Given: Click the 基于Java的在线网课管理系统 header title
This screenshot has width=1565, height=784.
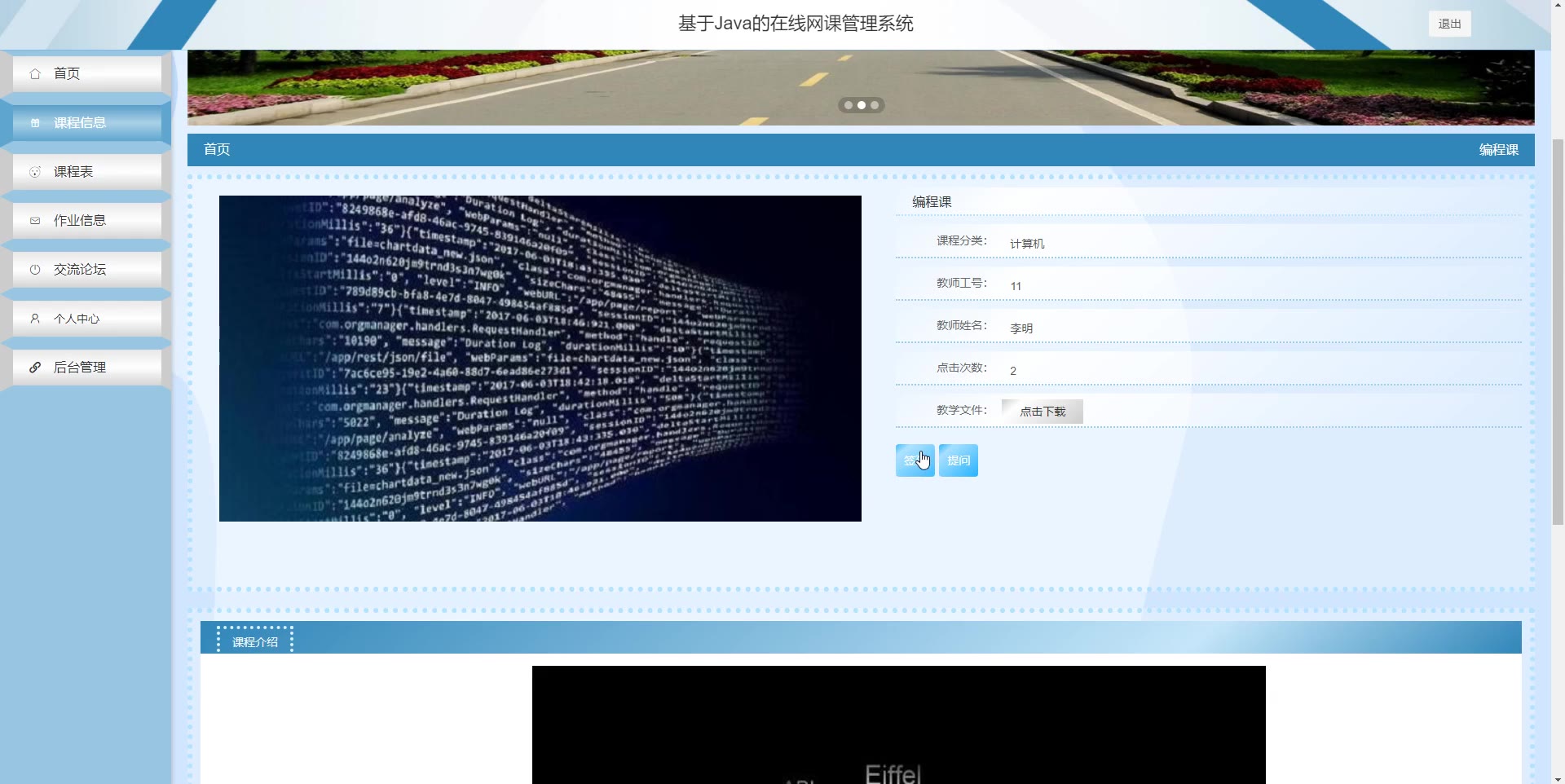Looking at the screenshot, I should click(x=796, y=24).
